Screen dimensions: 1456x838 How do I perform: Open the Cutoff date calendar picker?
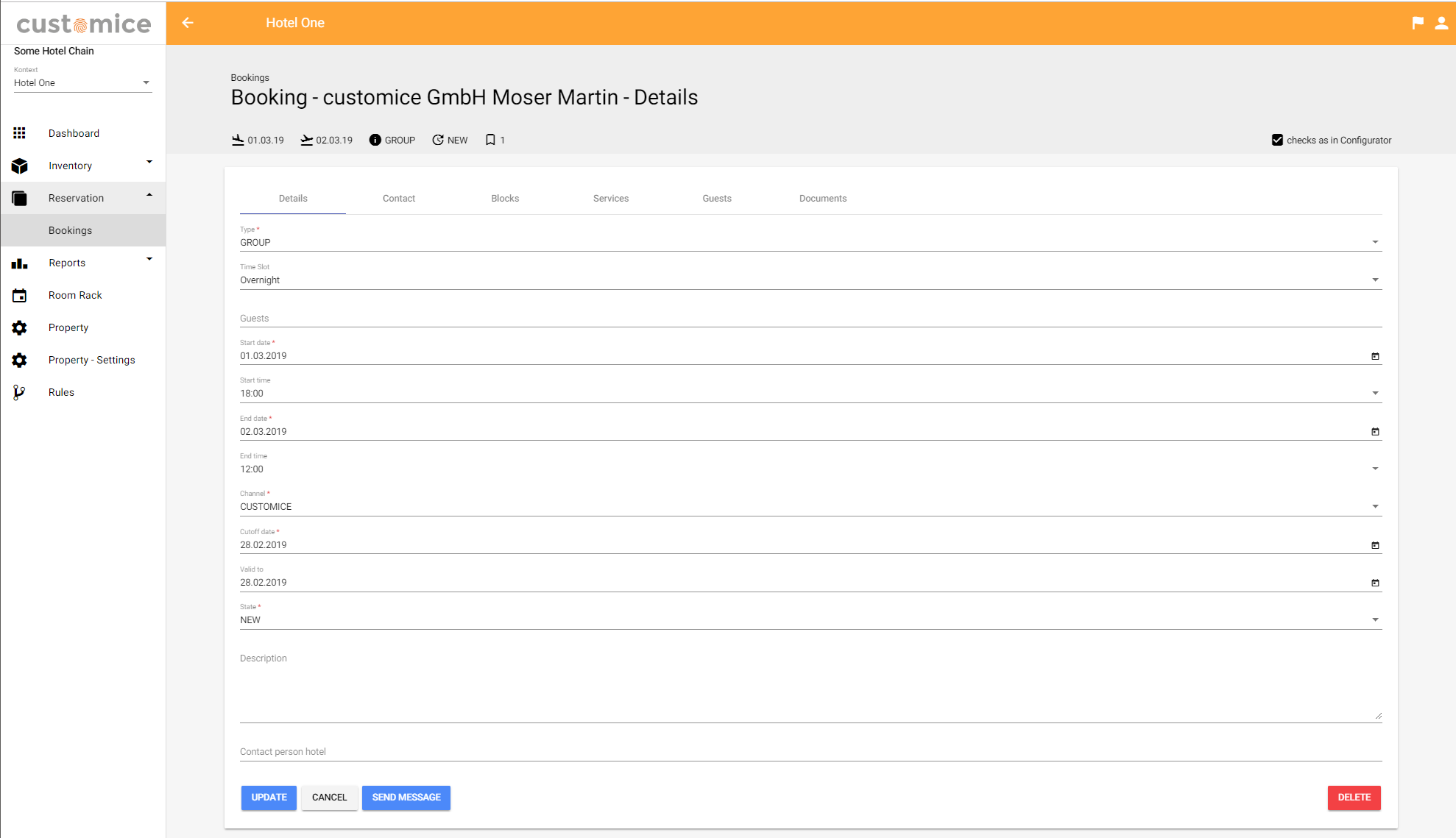pyautogui.click(x=1375, y=545)
